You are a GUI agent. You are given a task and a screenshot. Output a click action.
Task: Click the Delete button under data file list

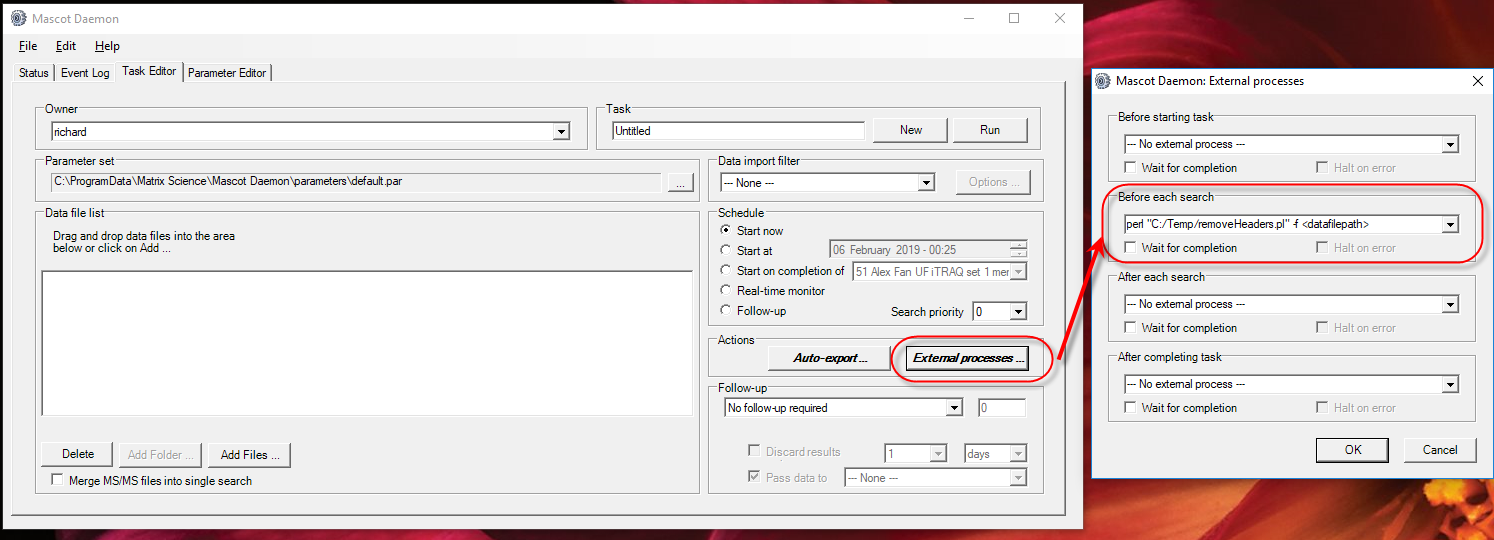tap(78, 454)
